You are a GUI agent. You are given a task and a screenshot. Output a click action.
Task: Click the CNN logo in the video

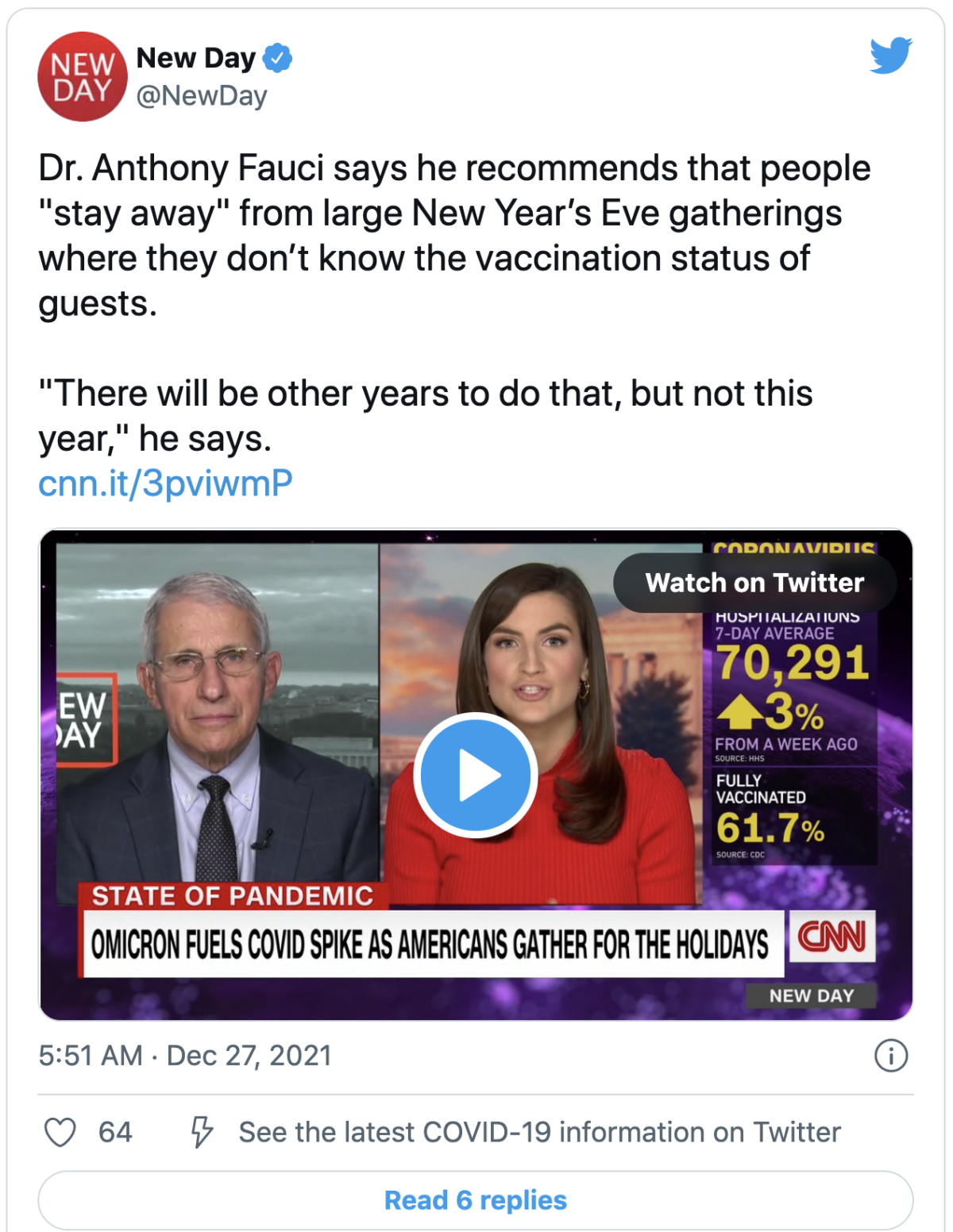(x=831, y=937)
